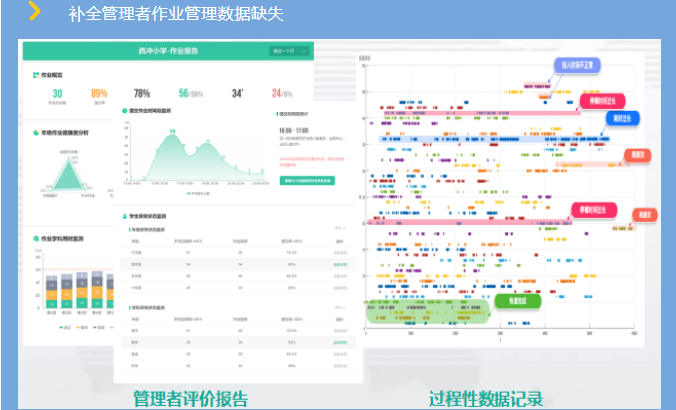The height and width of the screenshot is (410, 676).
Task: Click the 过程性数据记录 caption
Action: (488, 398)
